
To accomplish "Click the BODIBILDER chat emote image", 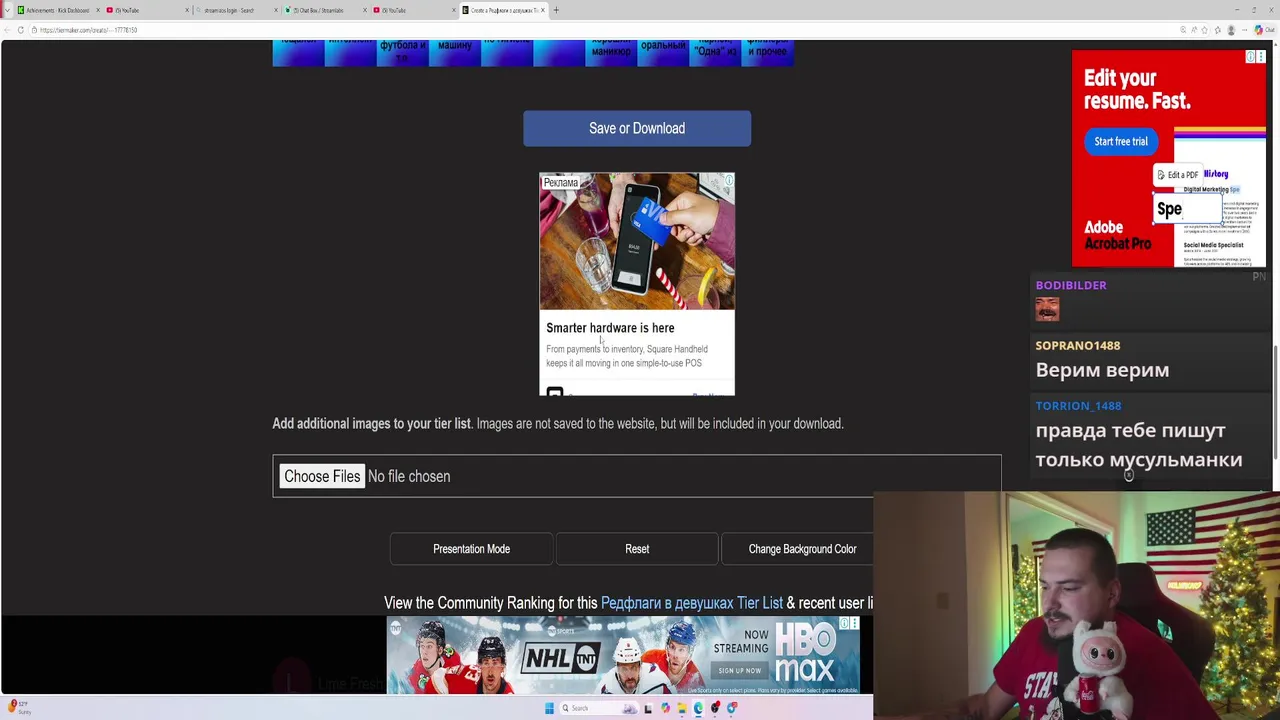I will click(x=1047, y=309).
